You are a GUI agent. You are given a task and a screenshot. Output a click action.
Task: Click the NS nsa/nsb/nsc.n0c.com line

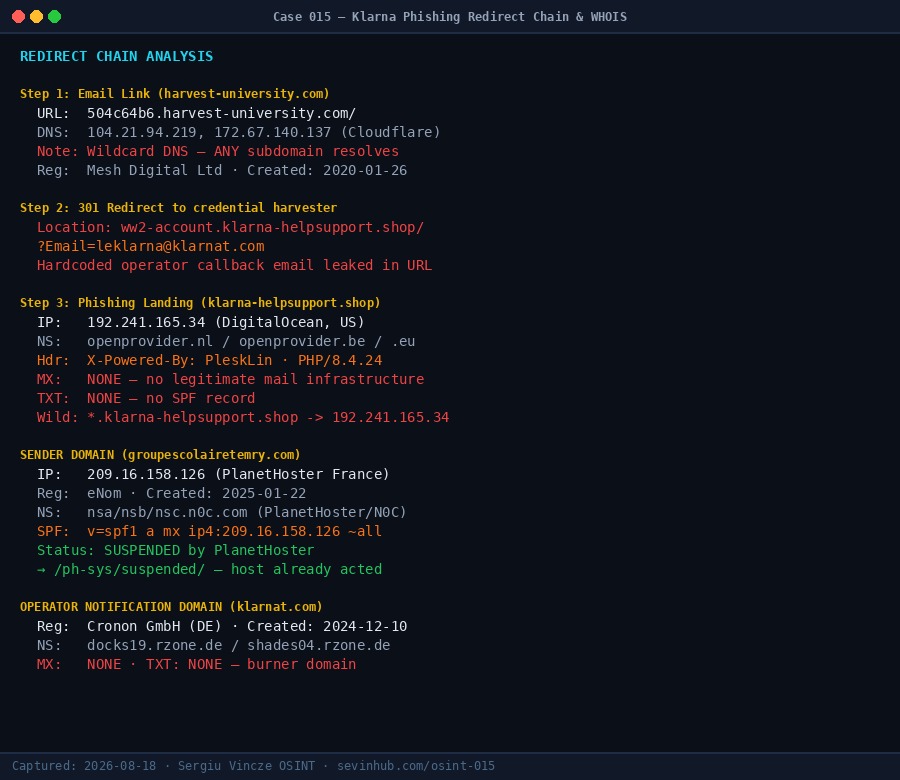coord(222,512)
